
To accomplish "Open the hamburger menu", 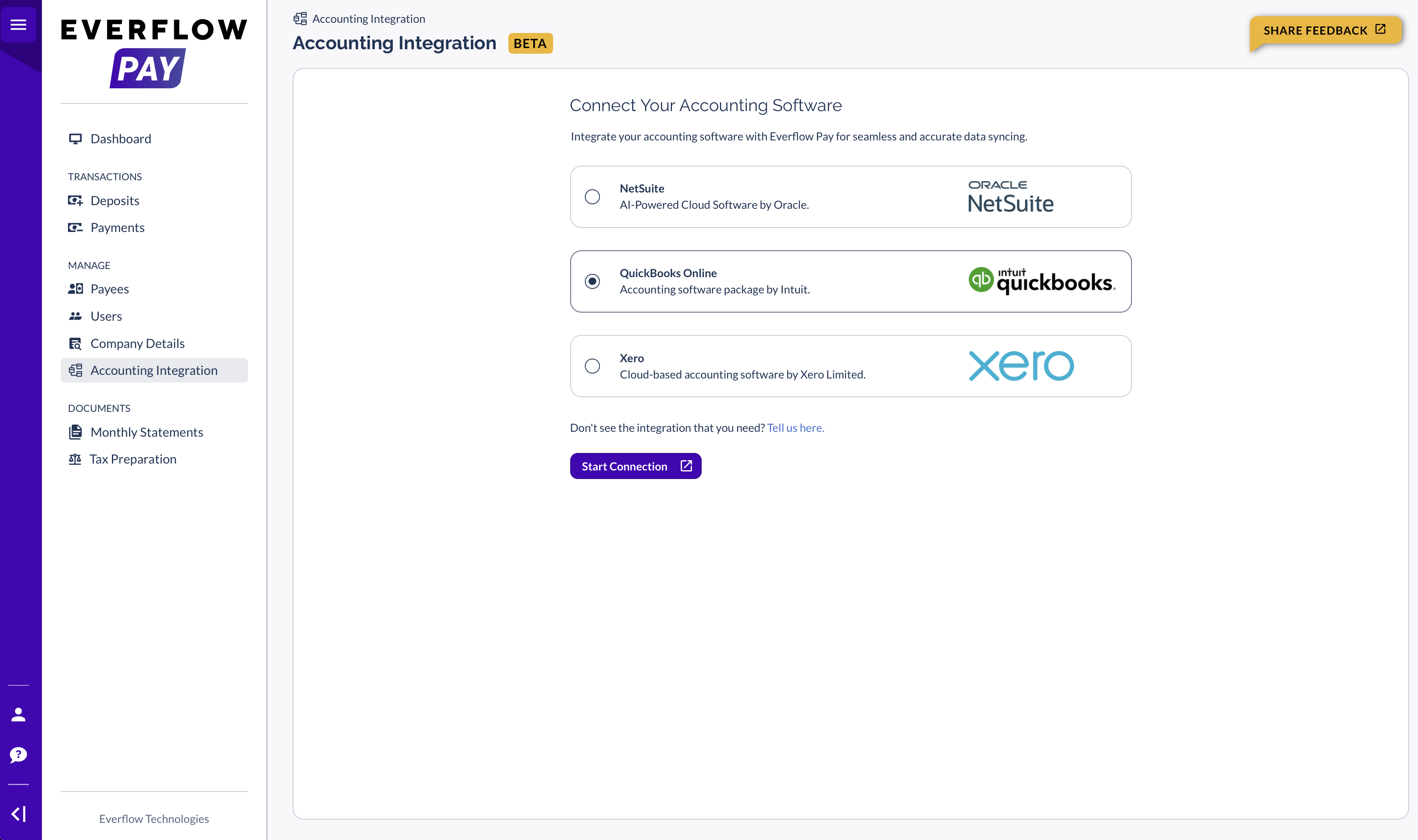I will point(19,24).
